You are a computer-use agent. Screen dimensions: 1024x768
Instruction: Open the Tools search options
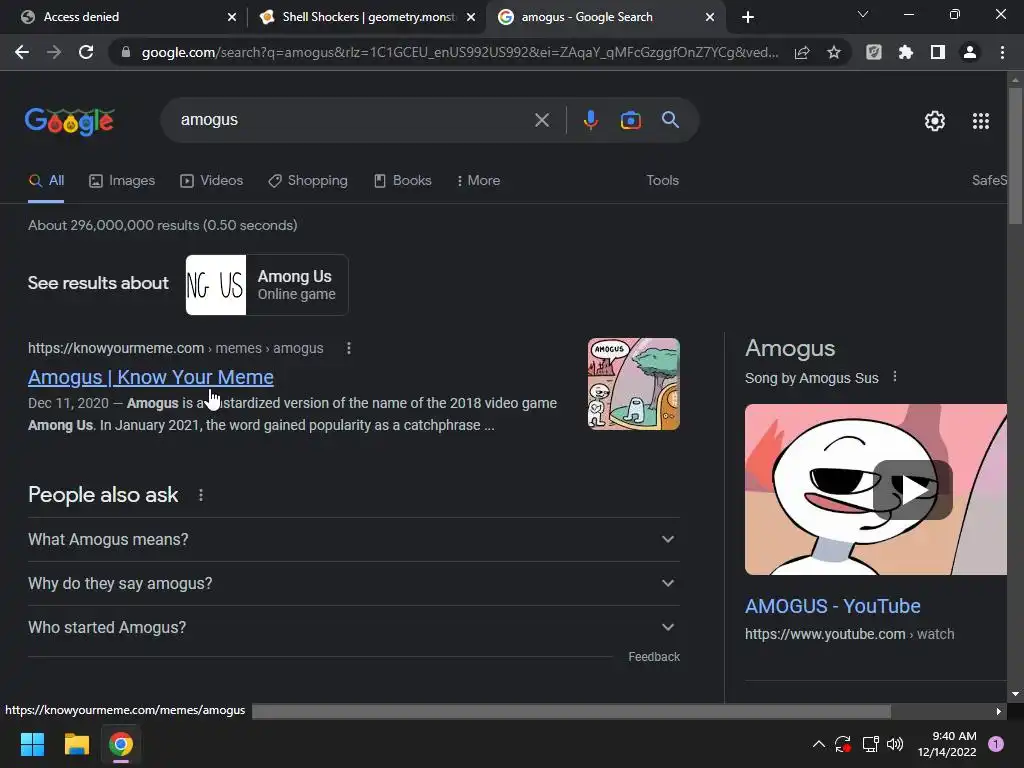point(662,180)
